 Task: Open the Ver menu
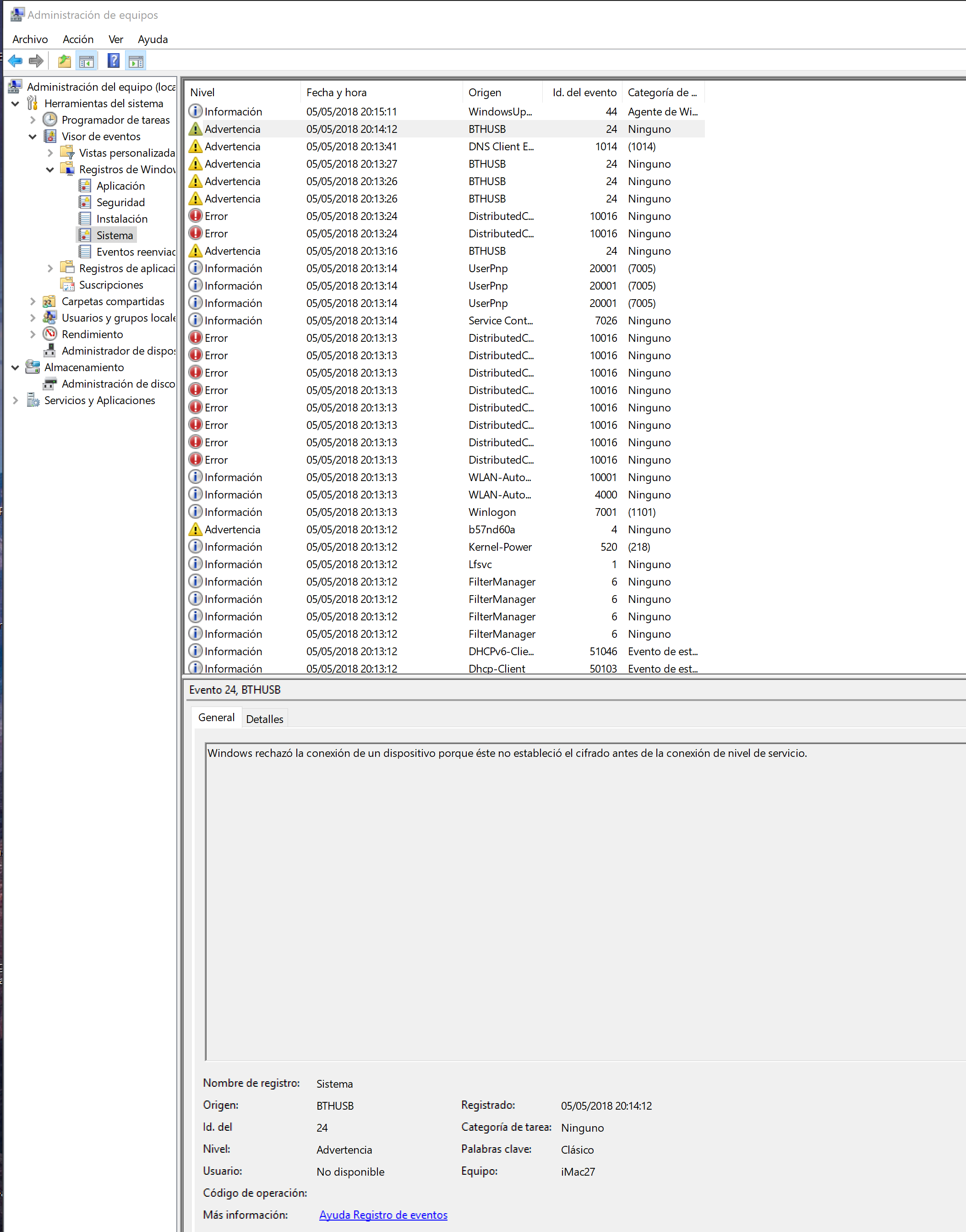click(115, 39)
